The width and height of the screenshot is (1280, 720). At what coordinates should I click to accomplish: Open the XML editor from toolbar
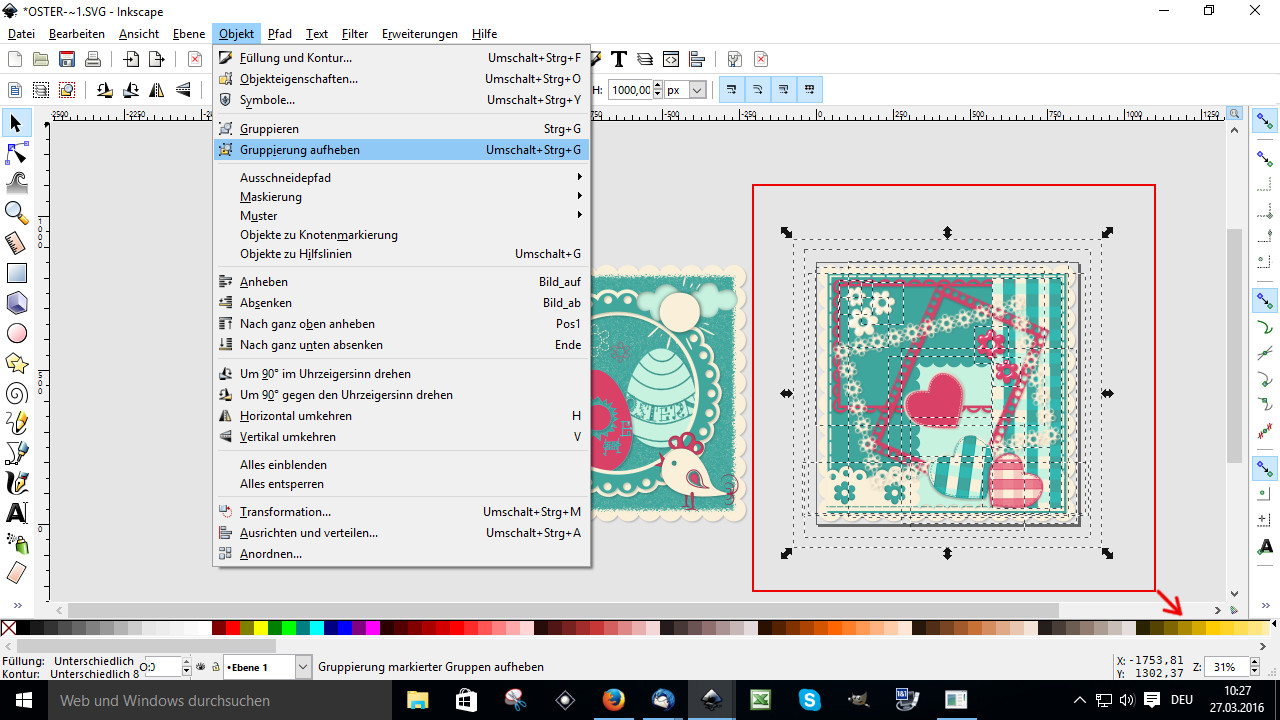[671, 59]
